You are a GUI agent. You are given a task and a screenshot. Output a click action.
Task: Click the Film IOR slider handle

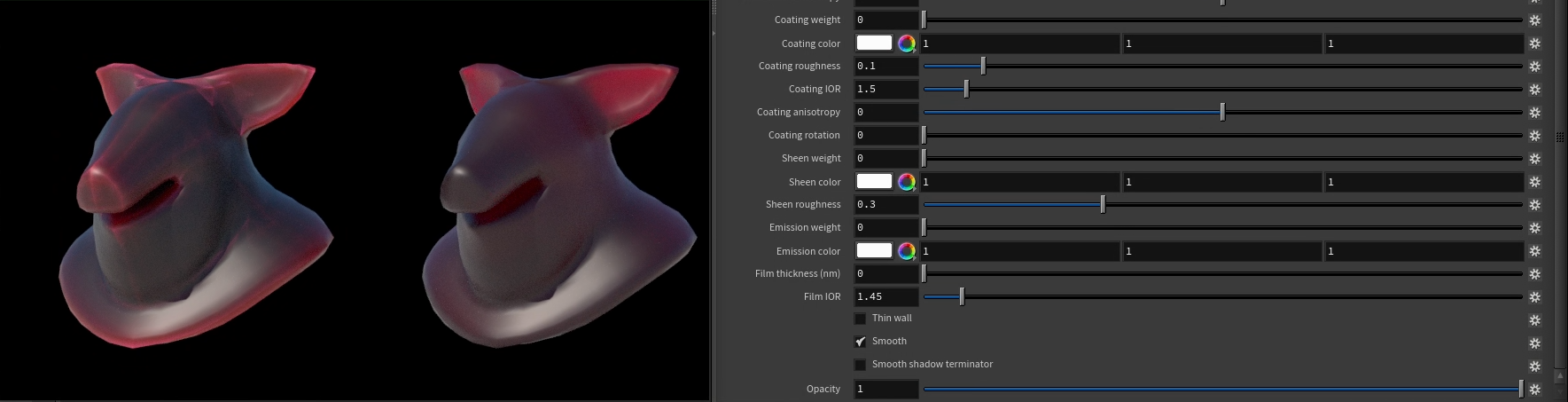tap(962, 296)
